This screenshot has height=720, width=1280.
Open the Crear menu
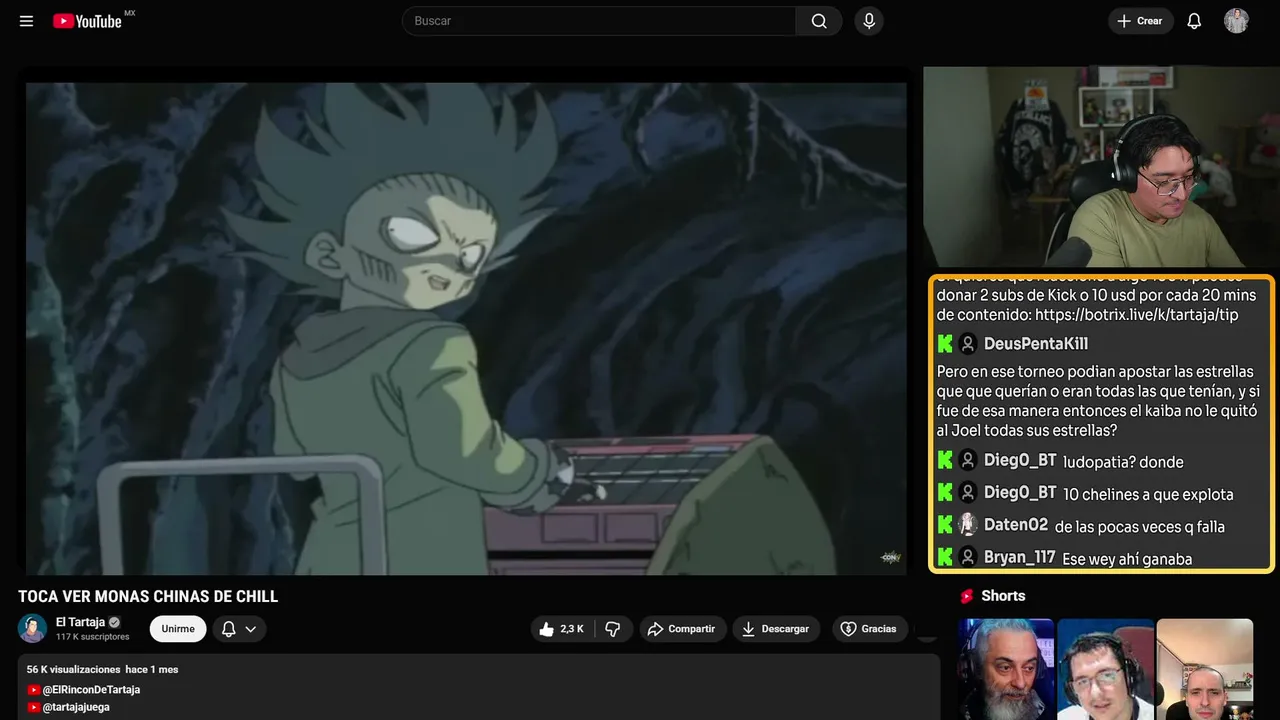pyautogui.click(x=1140, y=21)
